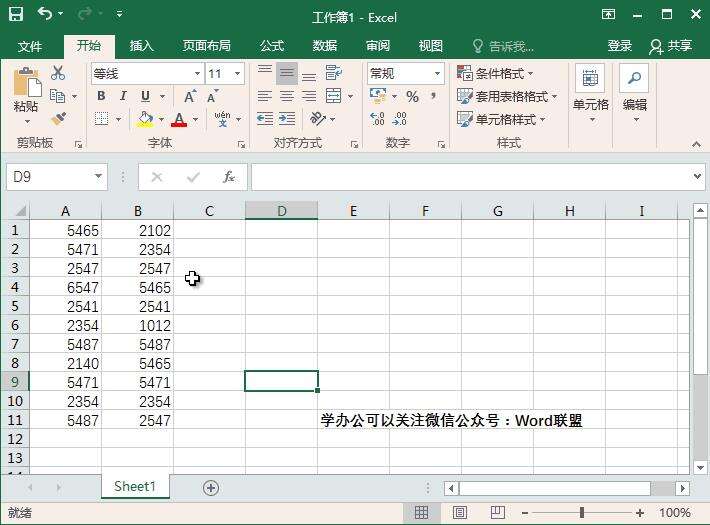Click the 登录 sign-in link
The width and height of the screenshot is (710, 525).
coord(620,46)
